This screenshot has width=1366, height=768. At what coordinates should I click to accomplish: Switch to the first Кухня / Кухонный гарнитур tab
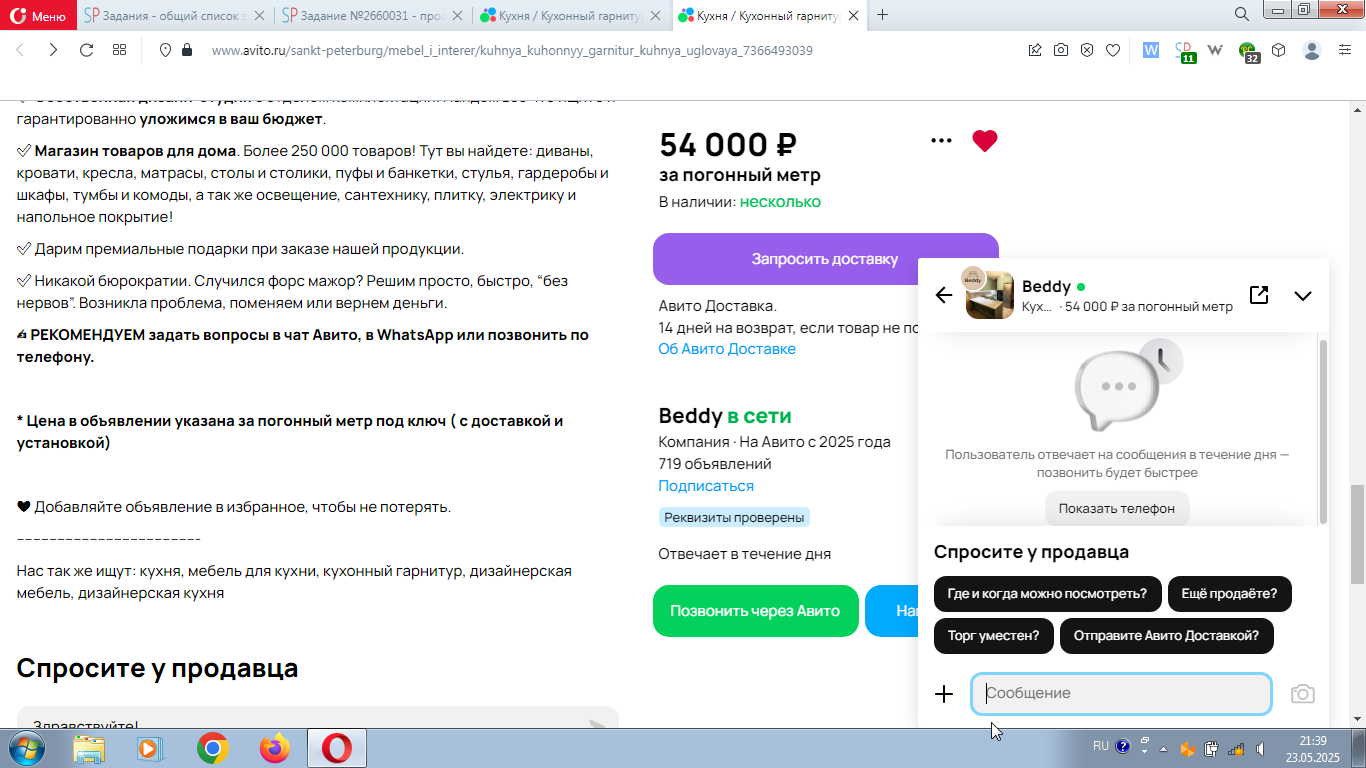[571, 15]
